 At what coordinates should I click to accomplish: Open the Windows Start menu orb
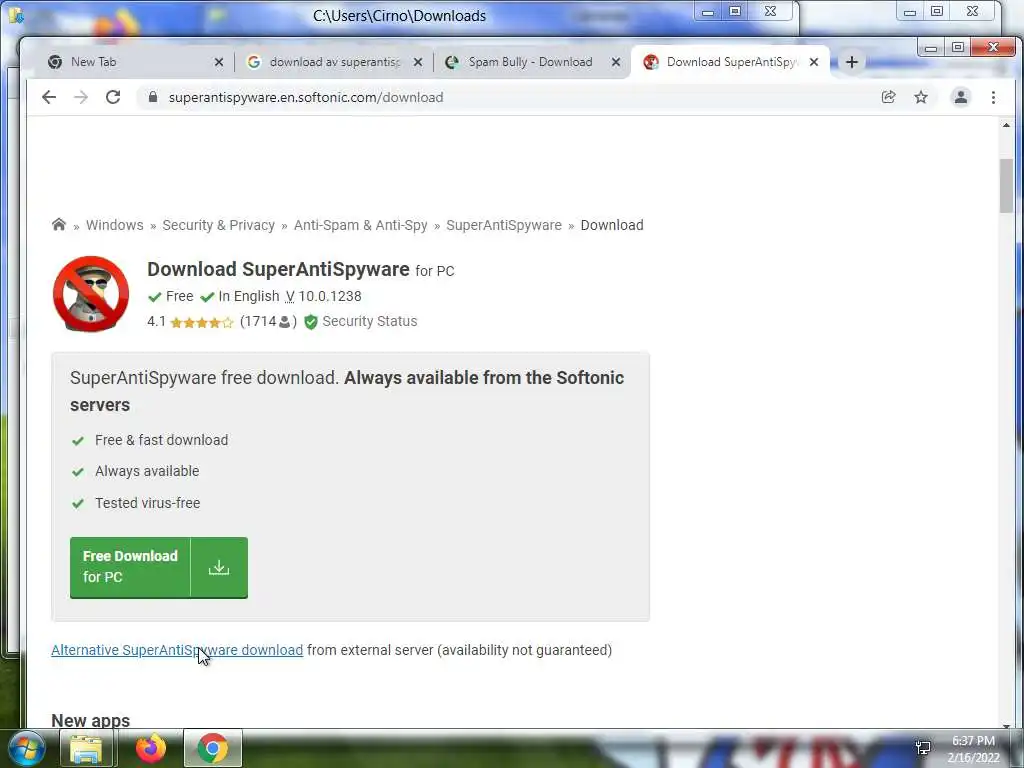coord(26,748)
